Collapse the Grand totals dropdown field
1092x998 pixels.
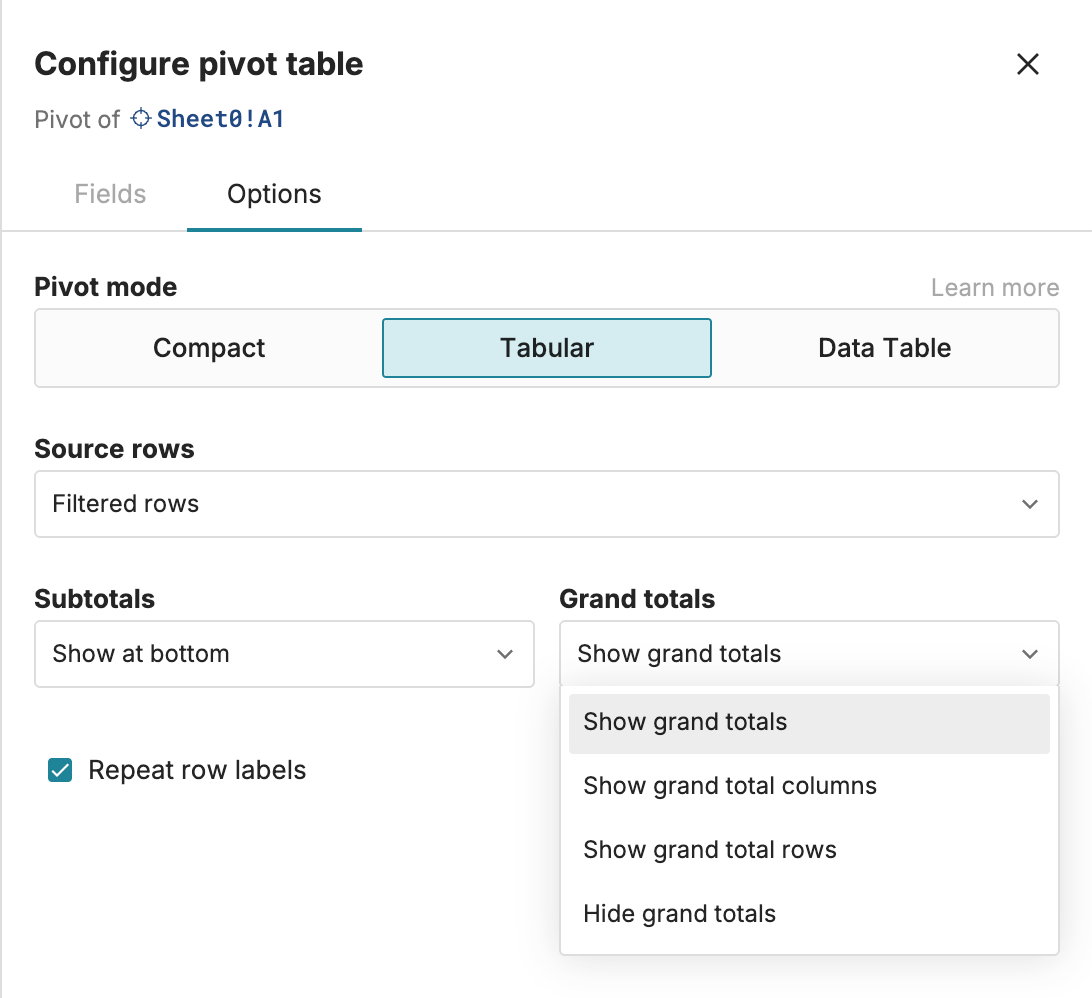click(809, 654)
